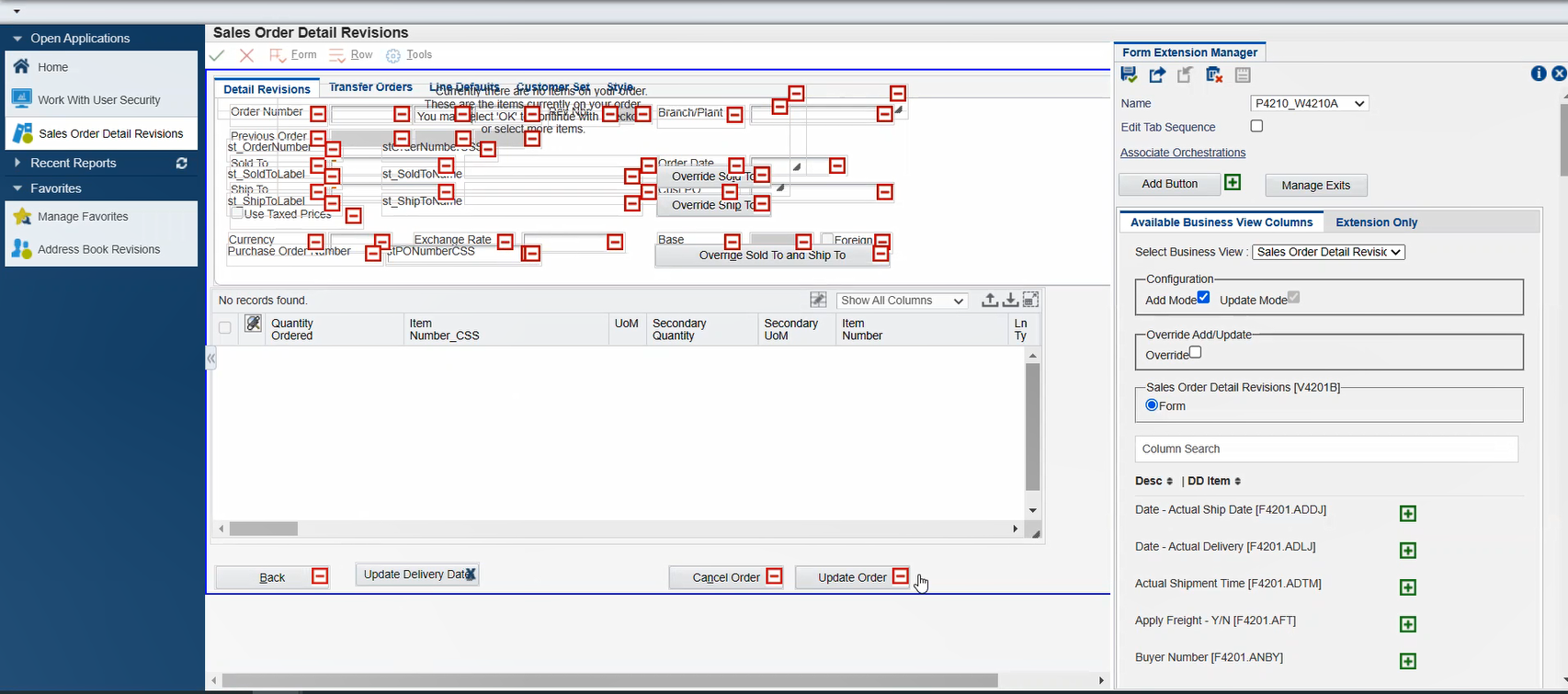This screenshot has height=694, width=1568.
Task: Click the notes sheet icon in Form Extension Manager toolbar
Action: (x=1243, y=75)
